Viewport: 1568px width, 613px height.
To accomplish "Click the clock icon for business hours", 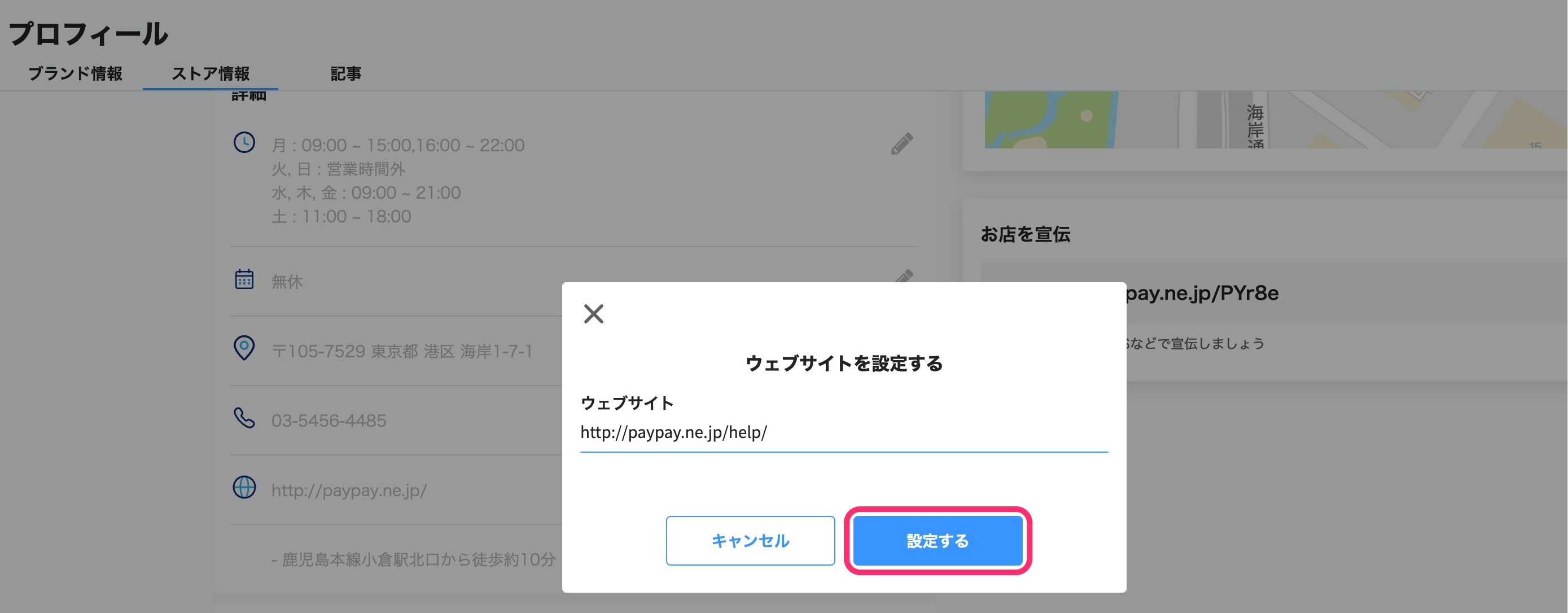I will coord(245,142).
